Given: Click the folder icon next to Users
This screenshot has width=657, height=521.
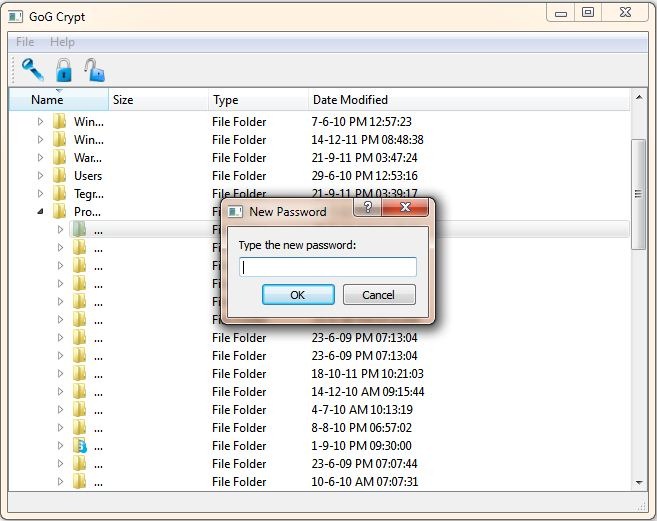Looking at the screenshot, I should pyautogui.click(x=59, y=176).
